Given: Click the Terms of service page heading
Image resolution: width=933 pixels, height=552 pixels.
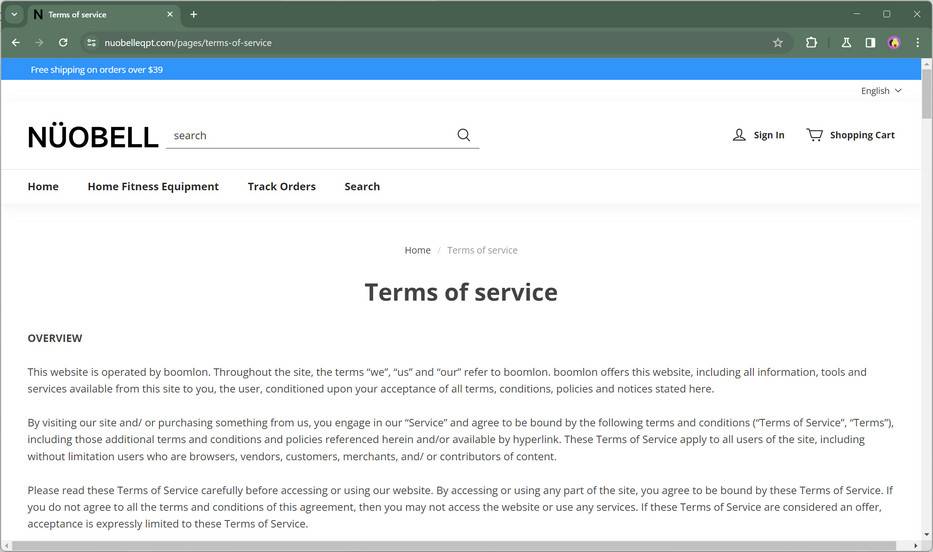Looking at the screenshot, I should [x=461, y=292].
